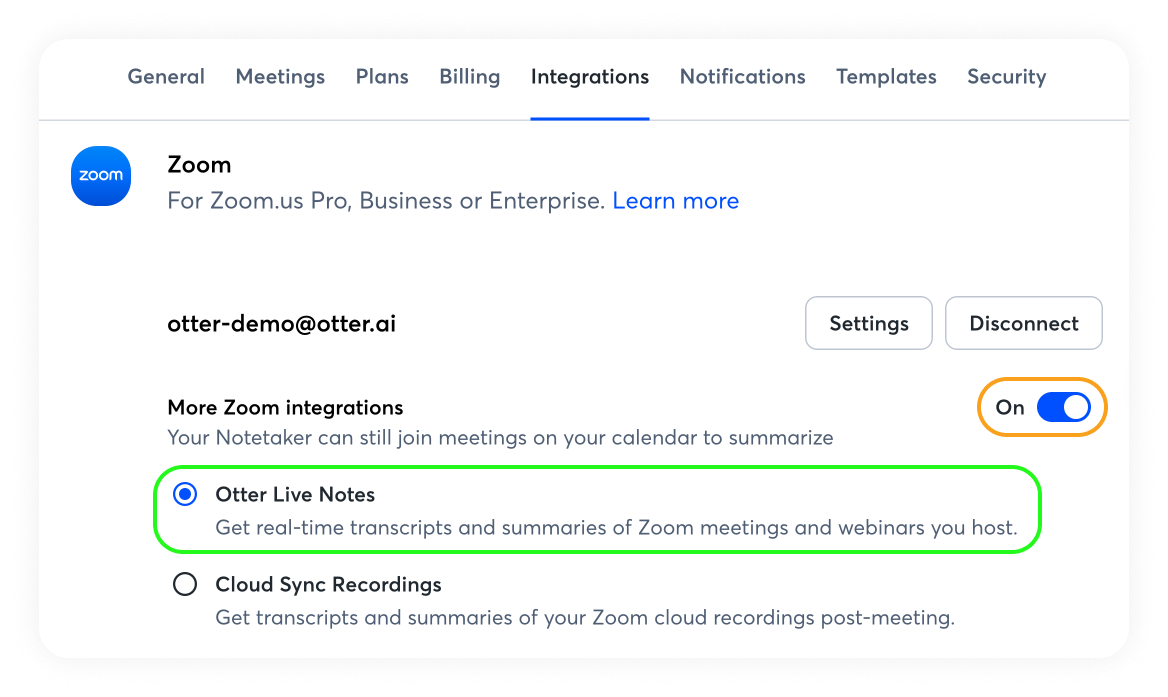This screenshot has height=697, width=1168.
Task: Choose the Cloud Sync Recordings radio button
Action: pyautogui.click(x=185, y=584)
